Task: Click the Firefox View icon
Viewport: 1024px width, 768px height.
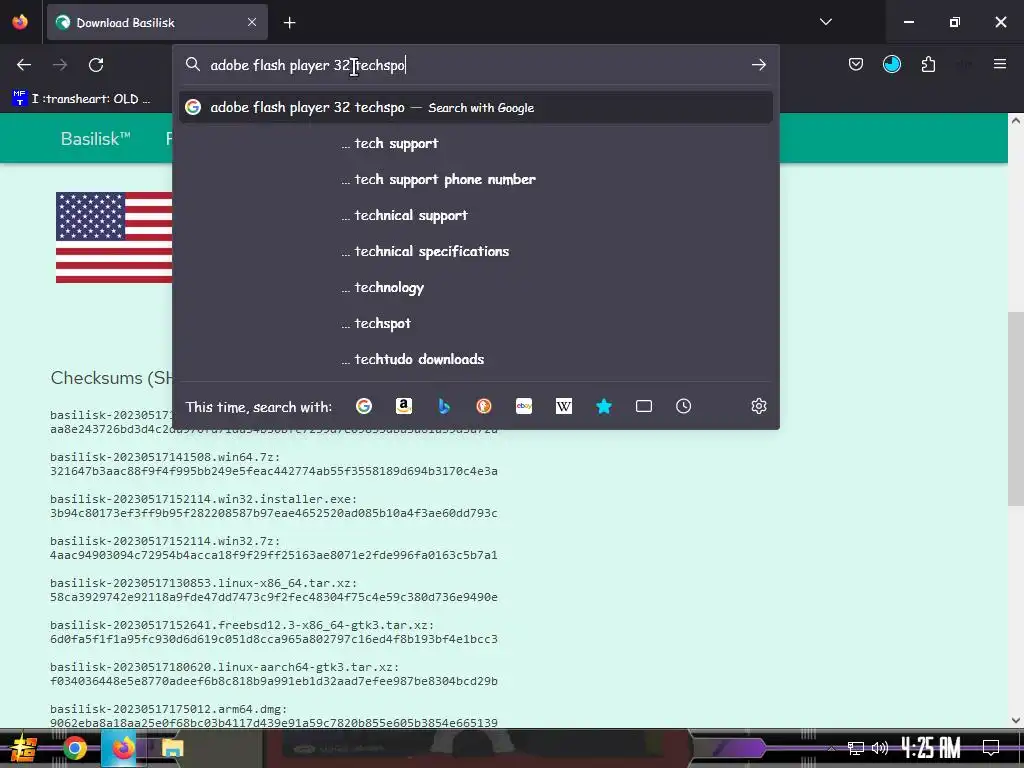Action: 20,22
